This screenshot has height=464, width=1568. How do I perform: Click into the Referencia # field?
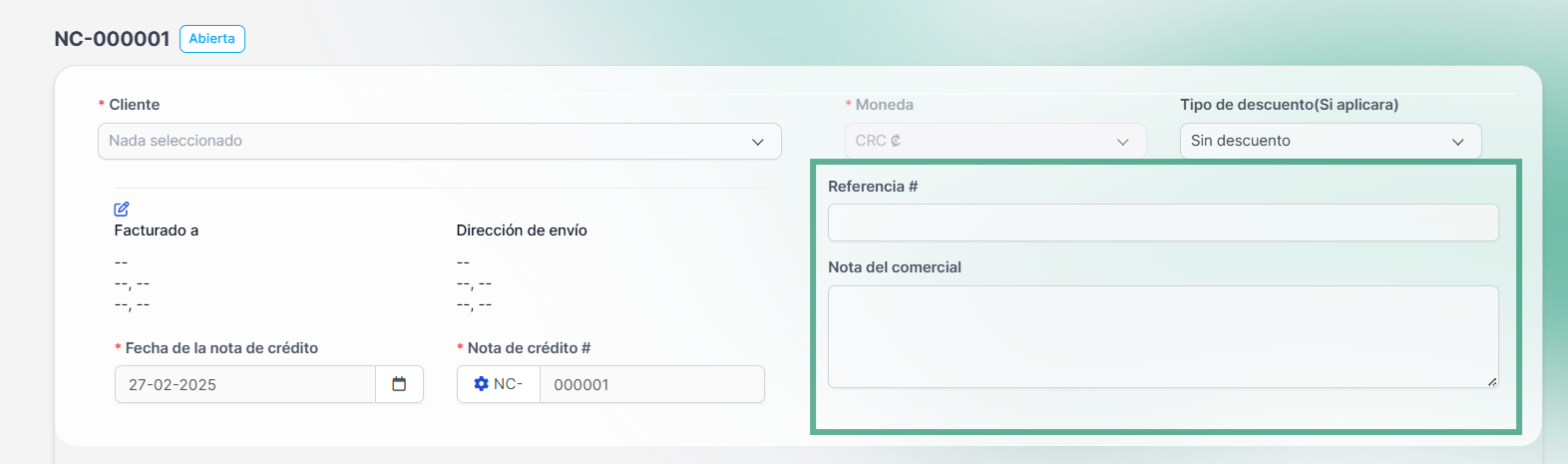coord(1163,223)
